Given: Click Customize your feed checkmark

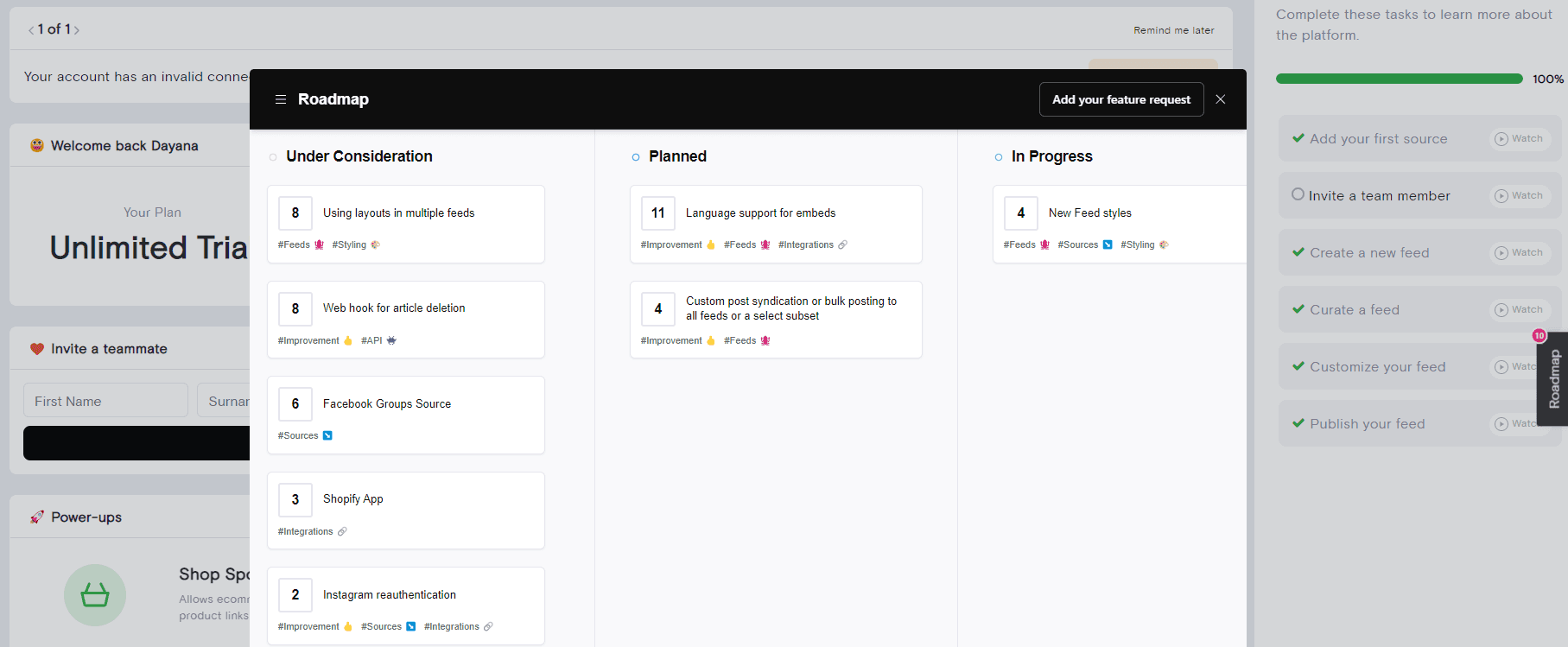Looking at the screenshot, I should tap(1298, 365).
